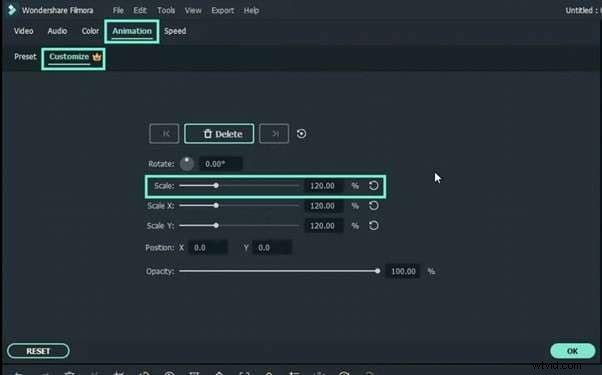The height and width of the screenshot is (375, 602).
Task: Click the Scale Y 120.00 value field
Action: tap(324, 226)
